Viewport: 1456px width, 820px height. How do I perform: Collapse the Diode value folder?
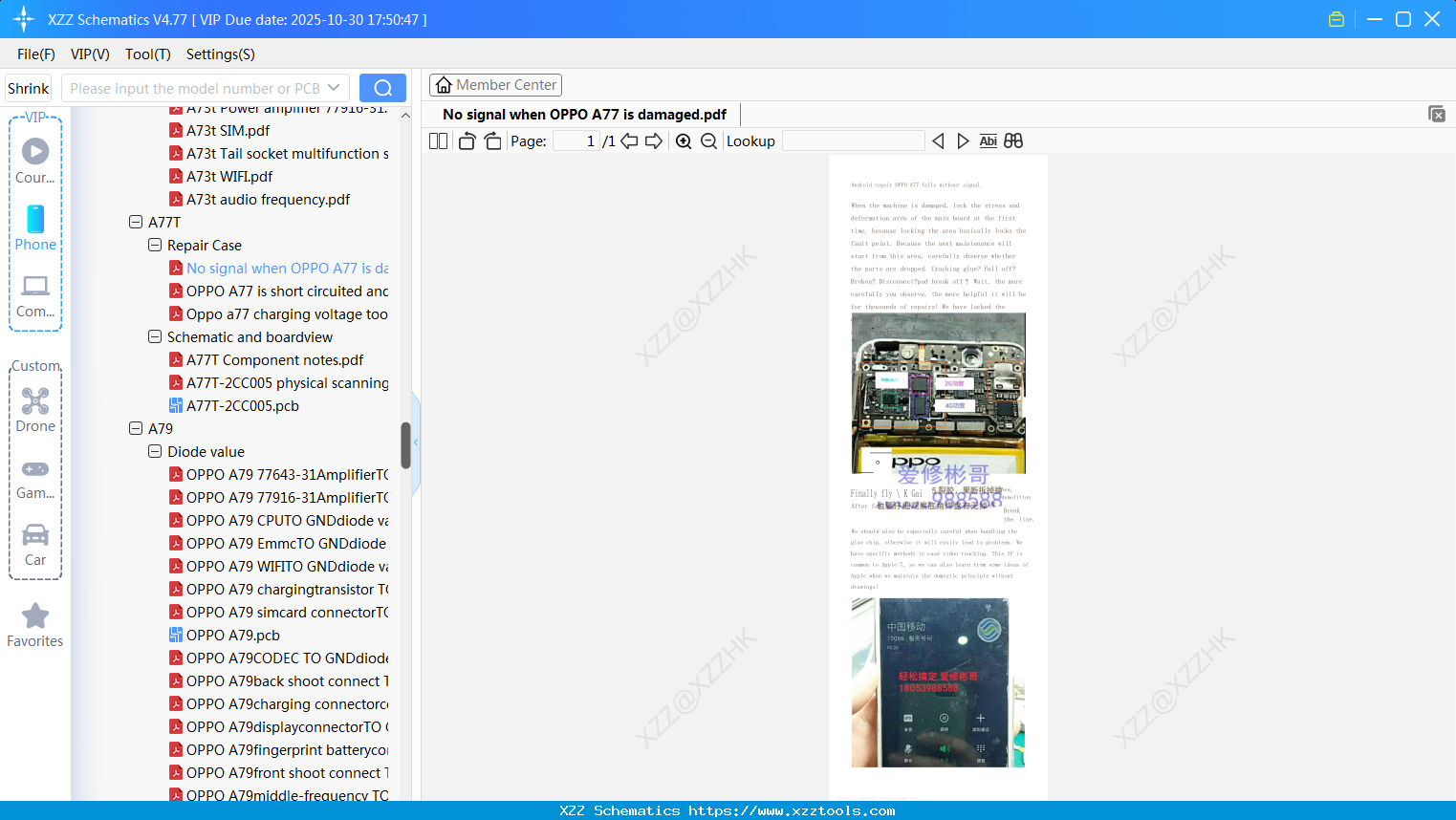(x=155, y=451)
